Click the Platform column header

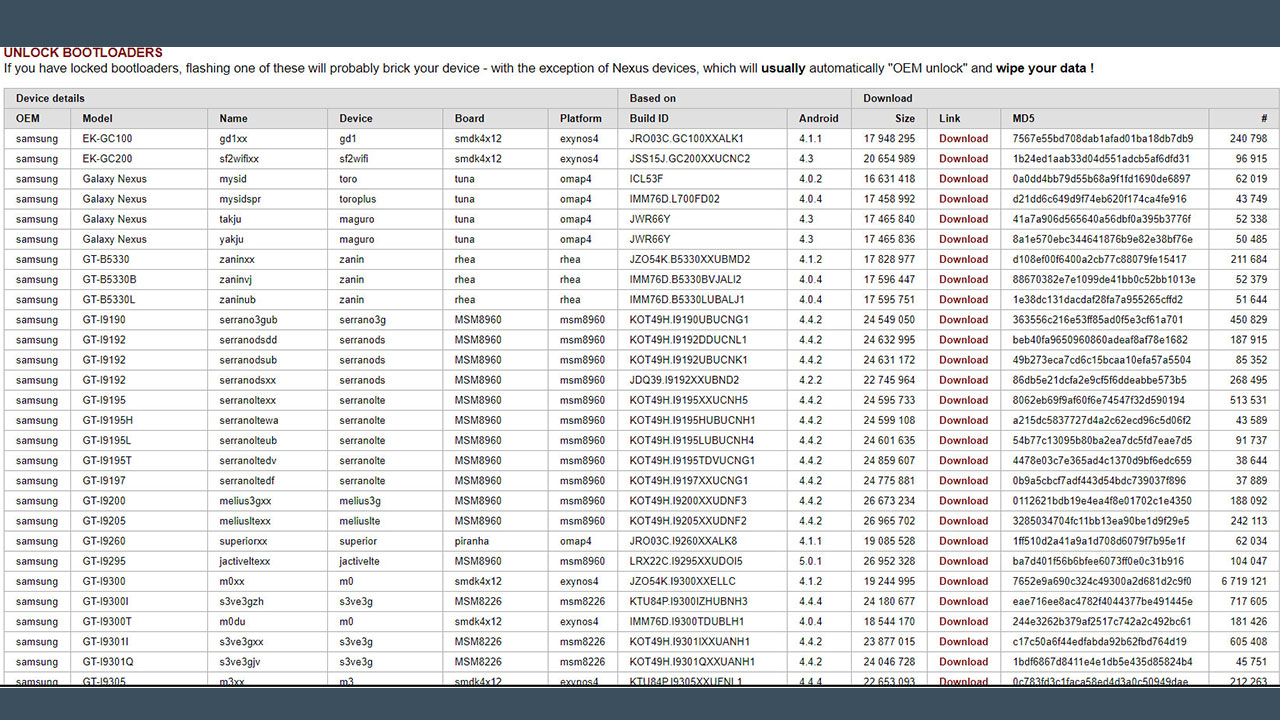point(581,119)
